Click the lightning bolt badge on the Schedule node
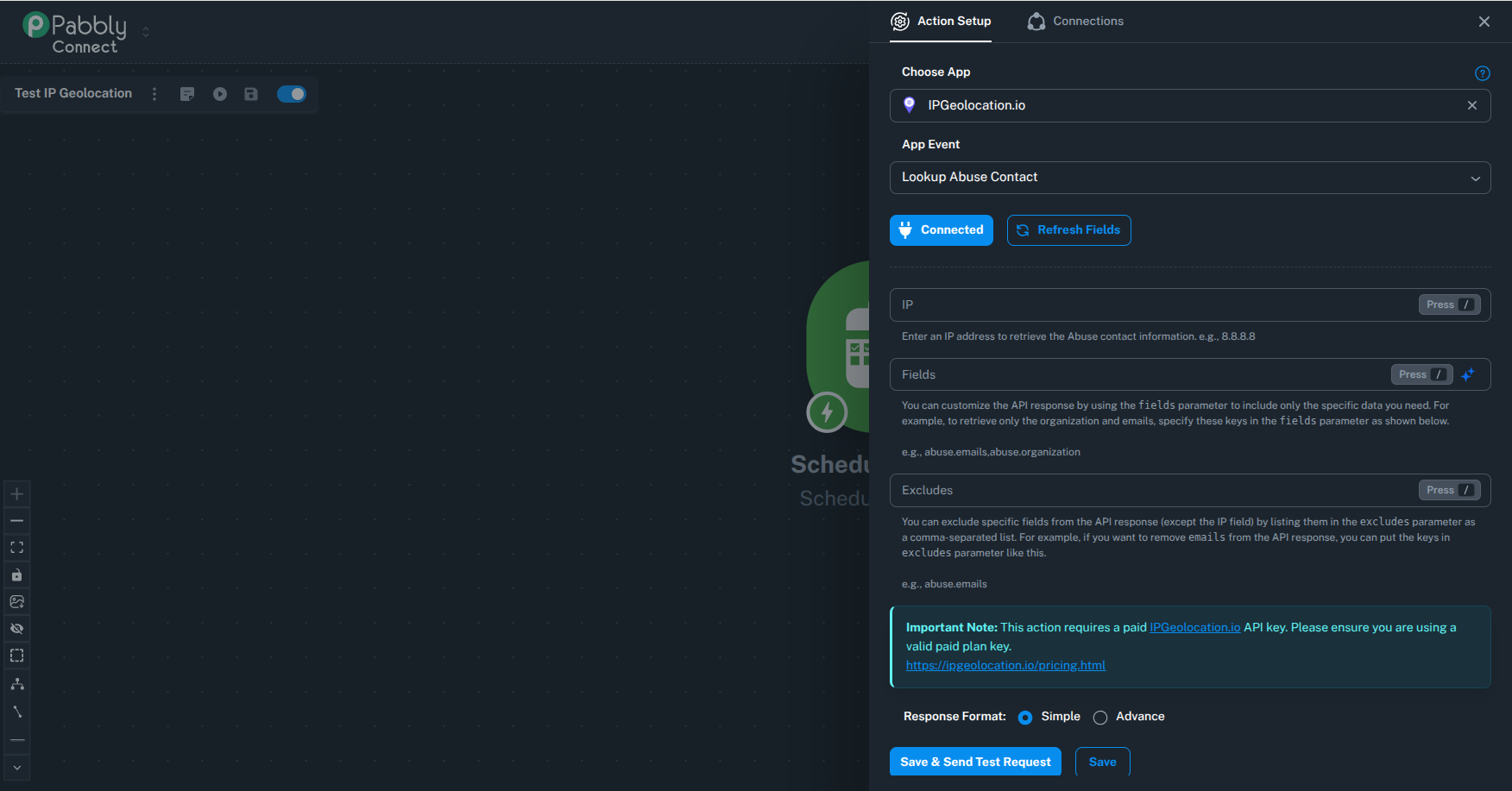The width and height of the screenshot is (1512, 791). [x=827, y=412]
